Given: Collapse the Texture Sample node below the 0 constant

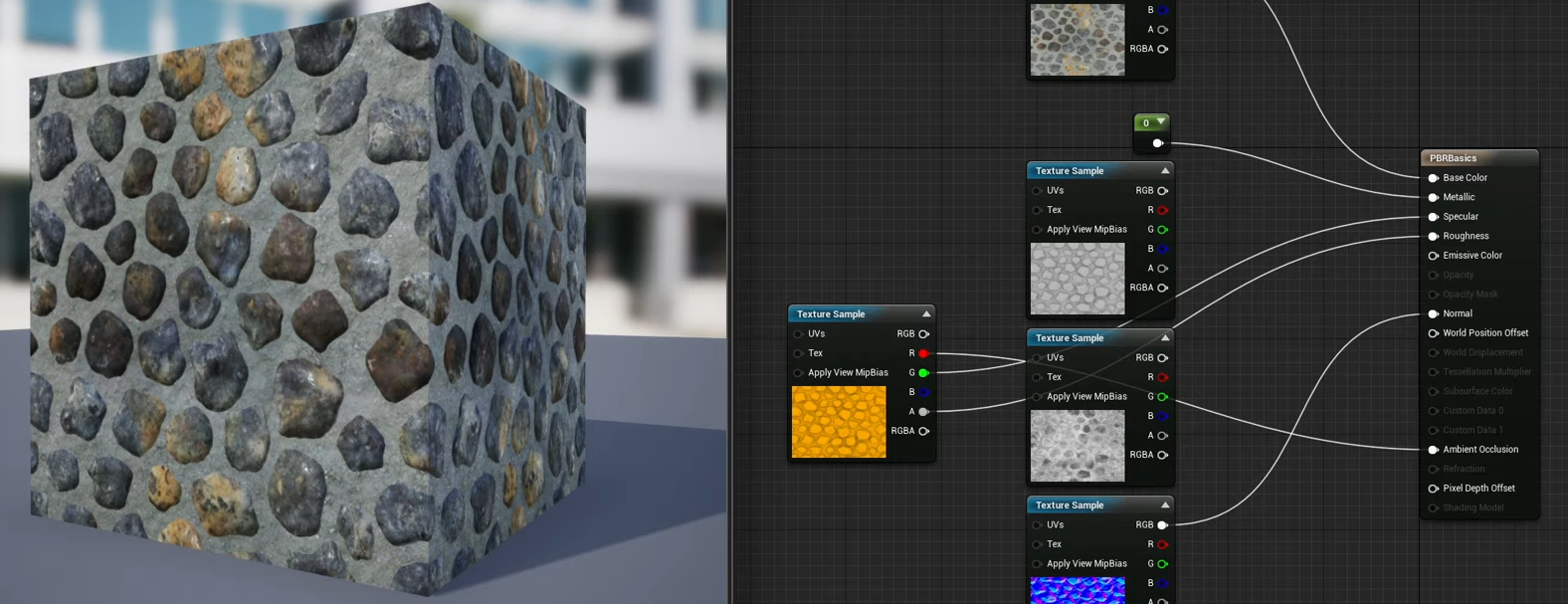Looking at the screenshot, I should coord(1165,170).
